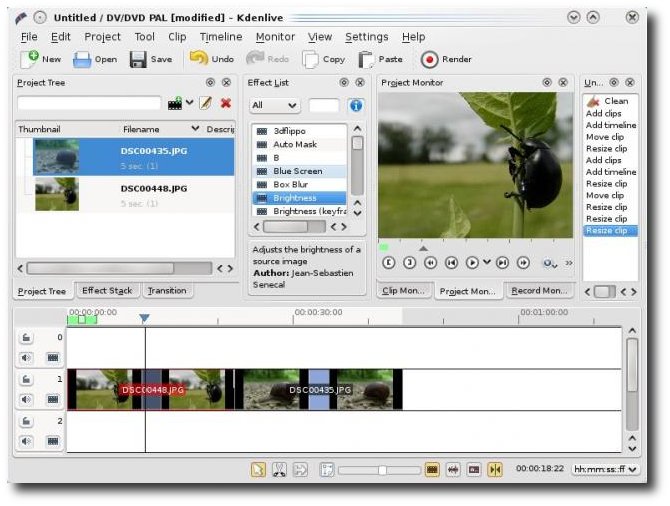
Task: Open the monitor configure dropdown
Action: [550, 263]
